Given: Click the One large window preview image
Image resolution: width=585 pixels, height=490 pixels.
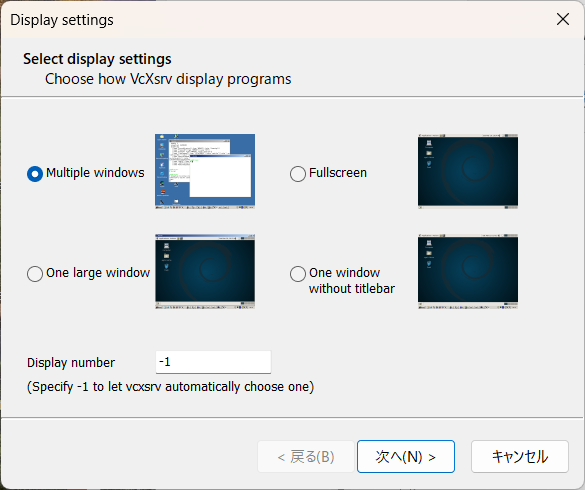Looking at the screenshot, I should coord(205,271).
